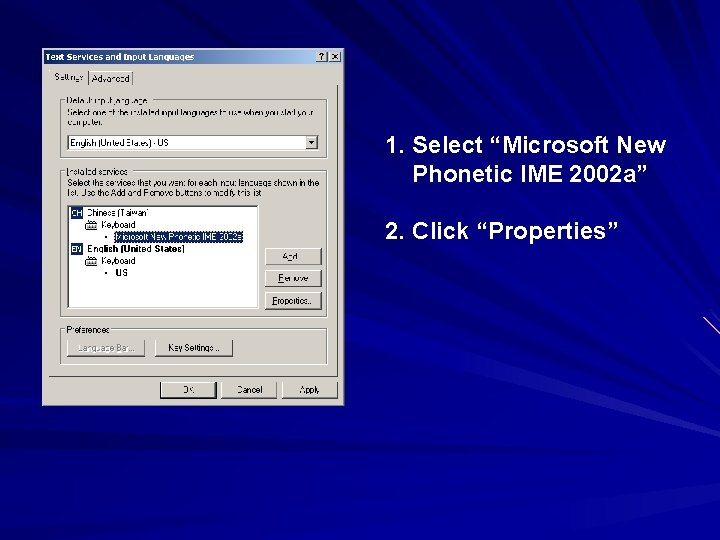The image size is (720, 540).
Task: Switch to the Advanced tab
Action: 110,79
